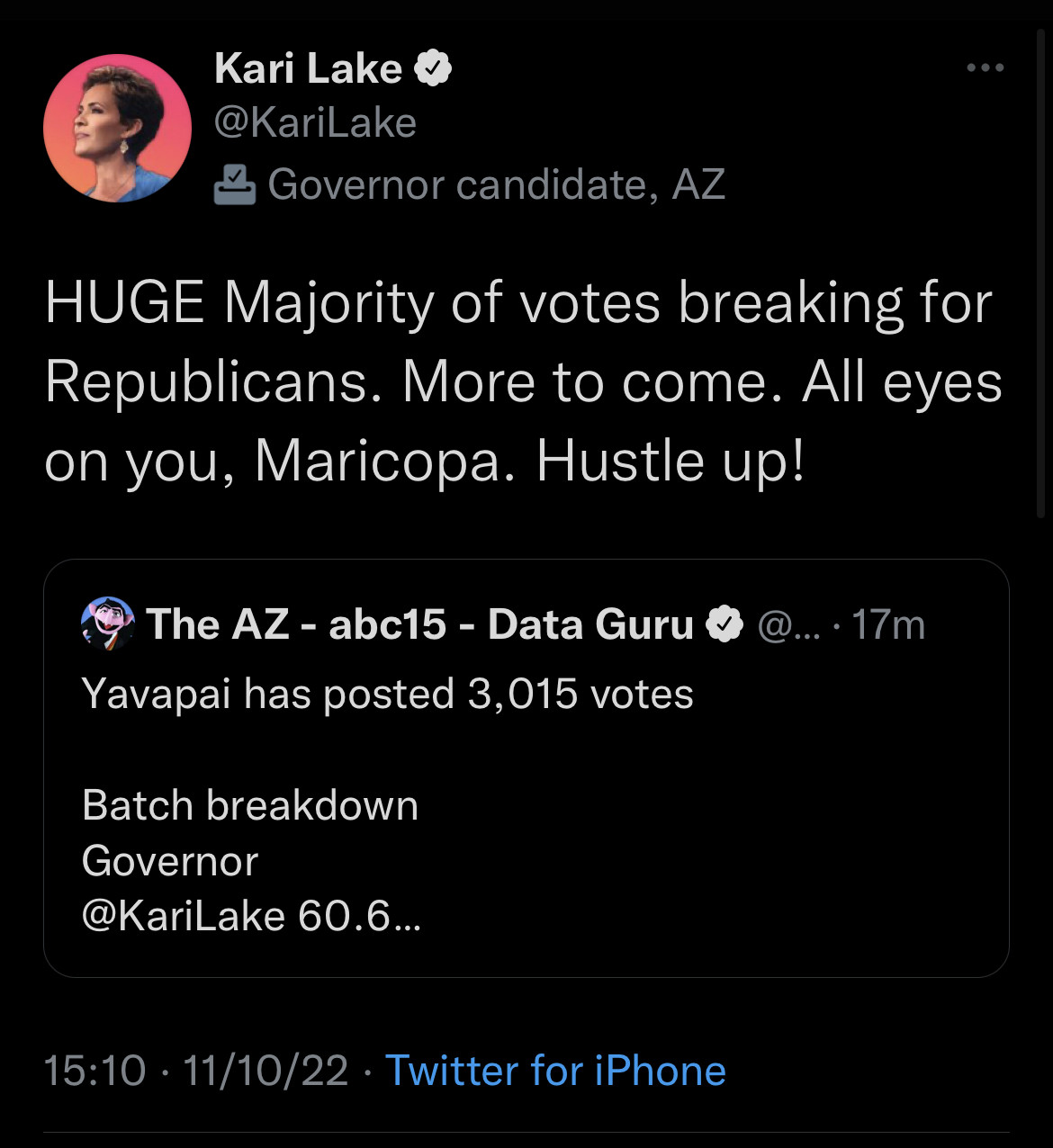Viewport: 1053px width, 1148px height.
Task: Tap the @KariLake 60.6… mention in the quote
Action: pyautogui.click(x=250, y=916)
